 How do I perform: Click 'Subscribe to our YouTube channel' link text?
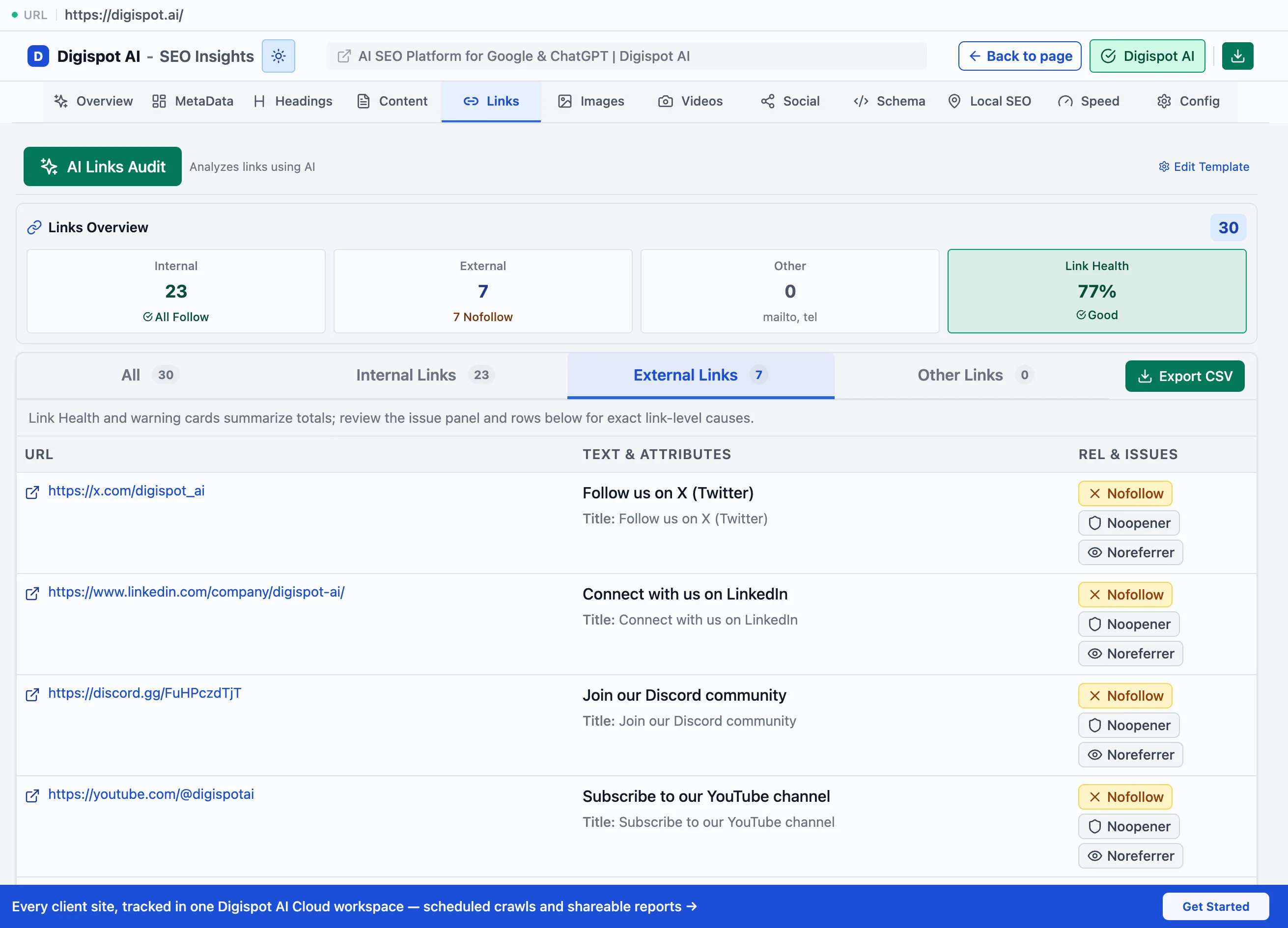(x=706, y=796)
